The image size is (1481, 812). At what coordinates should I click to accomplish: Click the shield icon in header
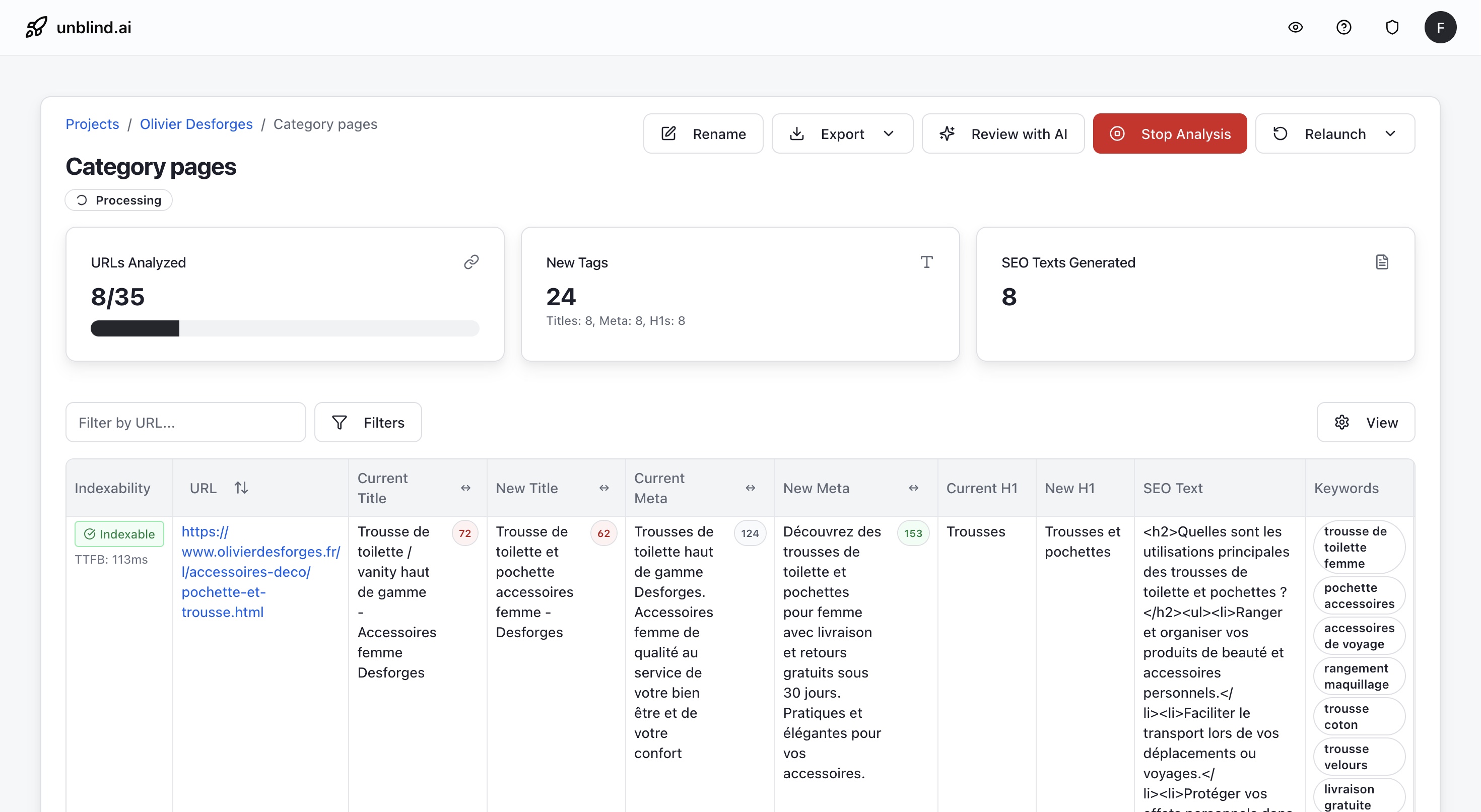[1392, 27]
